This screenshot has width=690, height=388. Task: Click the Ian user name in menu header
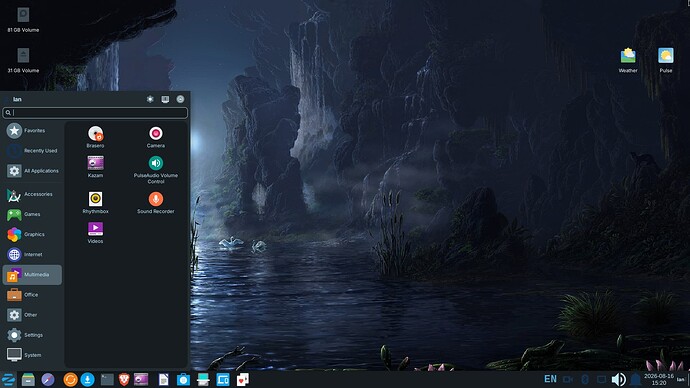17,99
